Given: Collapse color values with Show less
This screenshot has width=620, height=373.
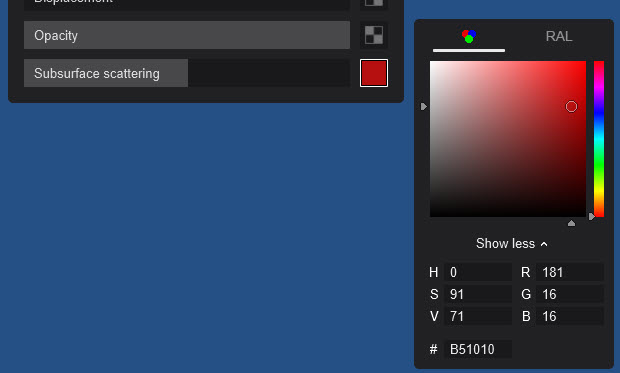Looking at the screenshot, I should click(512, 244).
